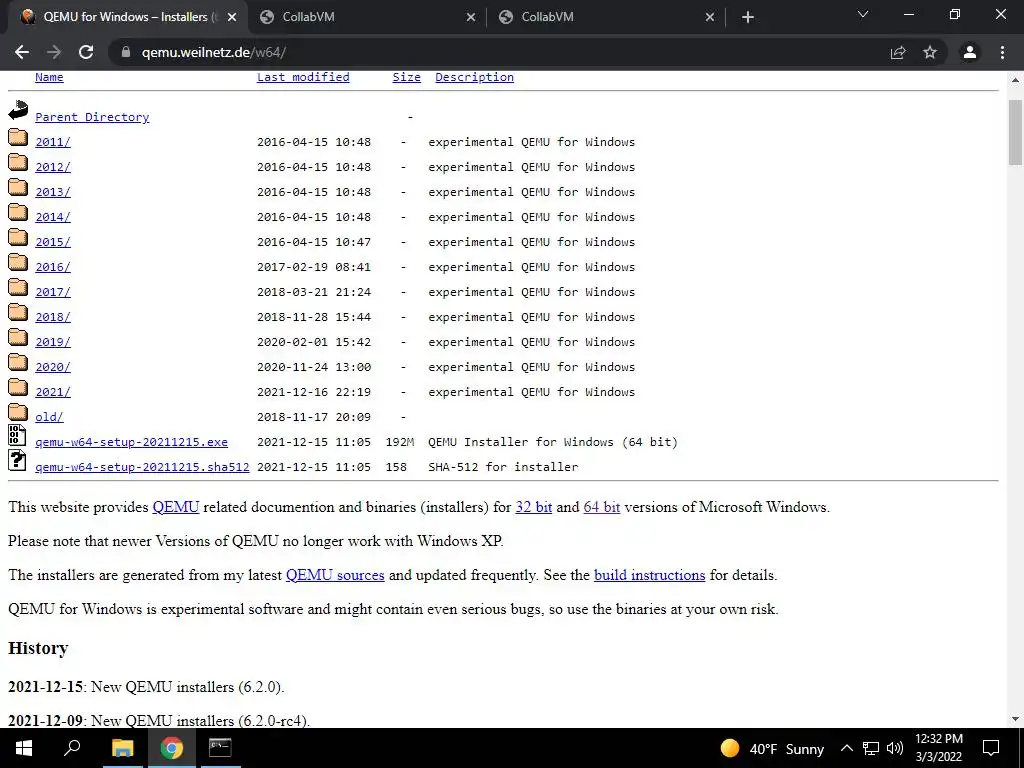Image resolution: width=1024 pixels, height=768 pixels.
Task: Close the QEMU for Windows tab
Action: pyautogui.click(x=232, y=18)
